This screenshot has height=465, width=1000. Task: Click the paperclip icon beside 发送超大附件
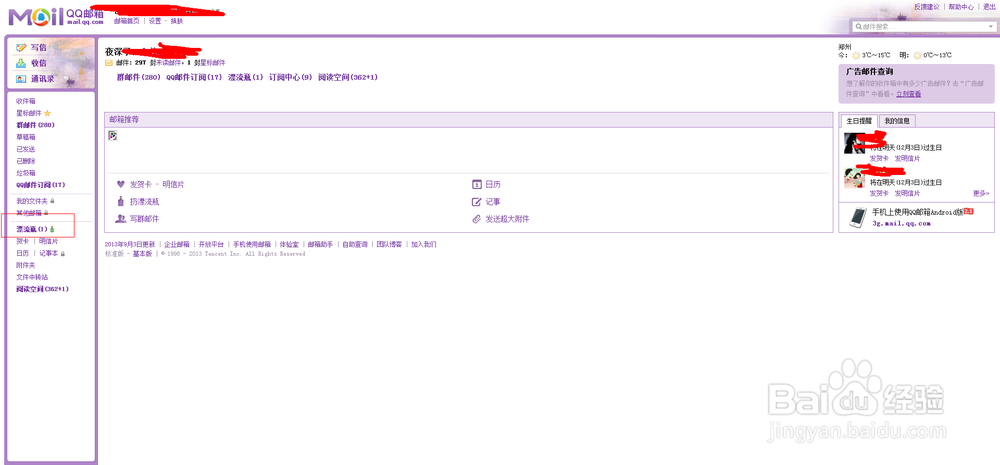[476, 219]
